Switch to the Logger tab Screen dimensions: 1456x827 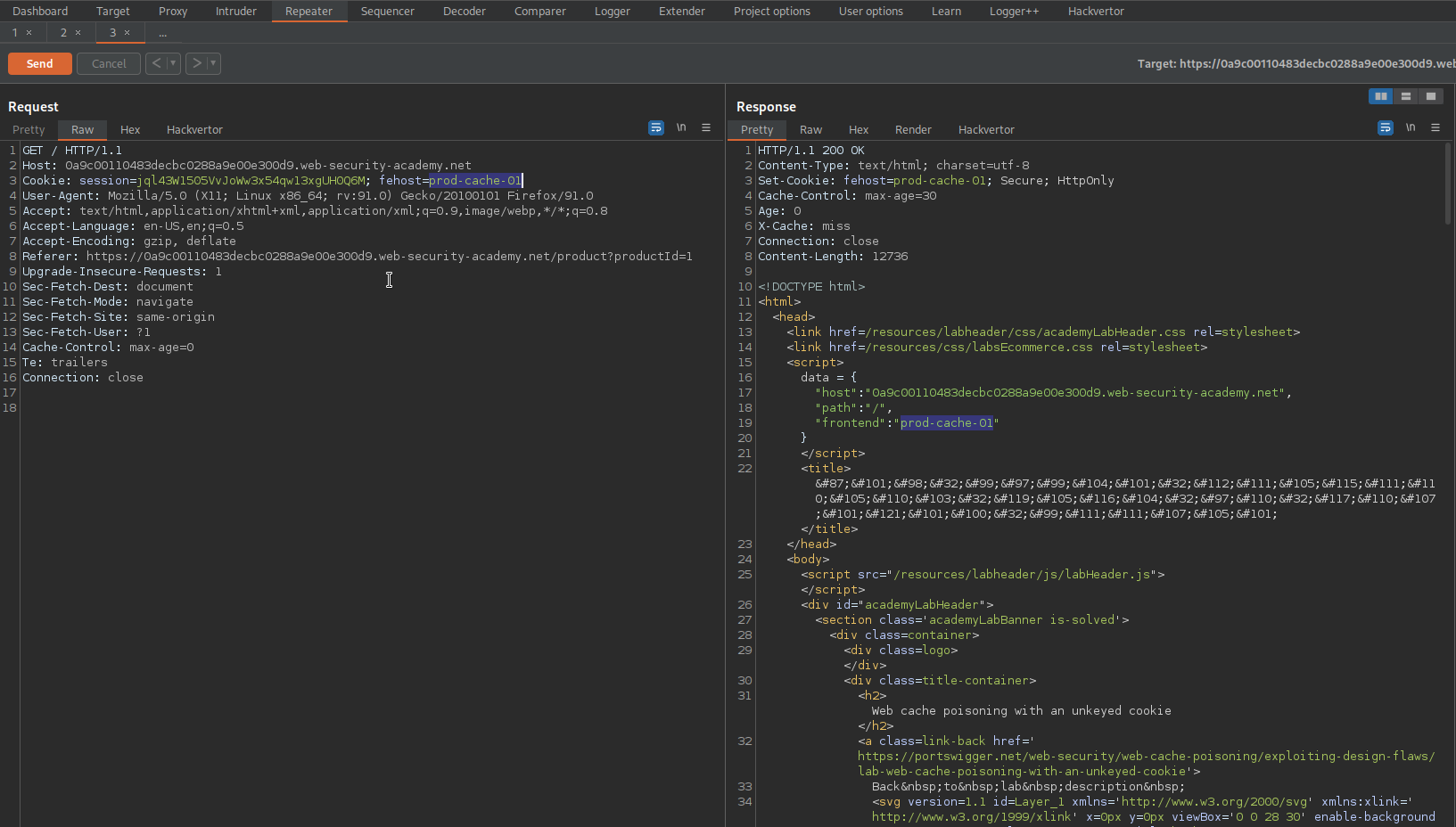point(613,11)
